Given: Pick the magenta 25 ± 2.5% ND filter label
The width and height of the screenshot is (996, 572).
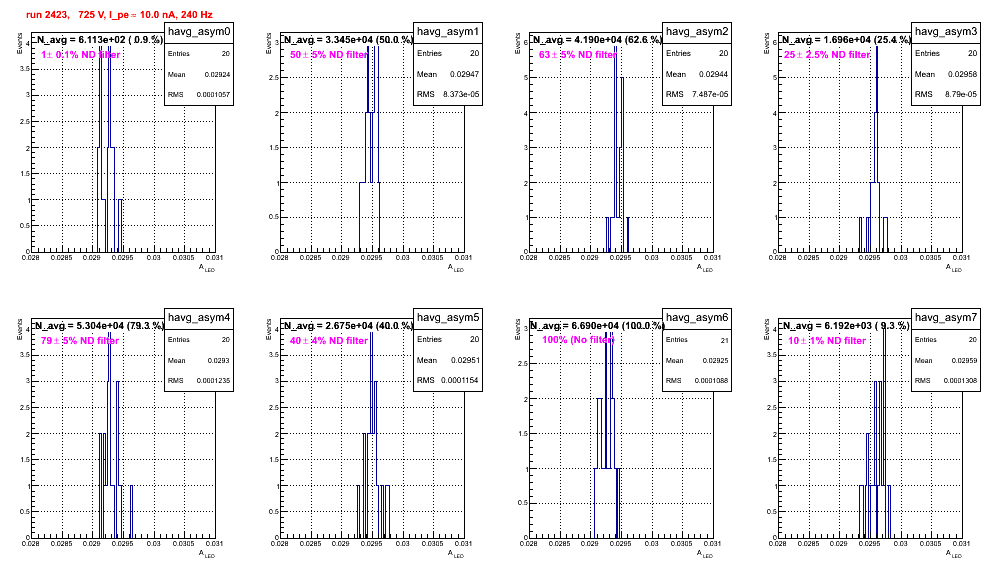Looking at the screenshot, I should pos(827,55).
